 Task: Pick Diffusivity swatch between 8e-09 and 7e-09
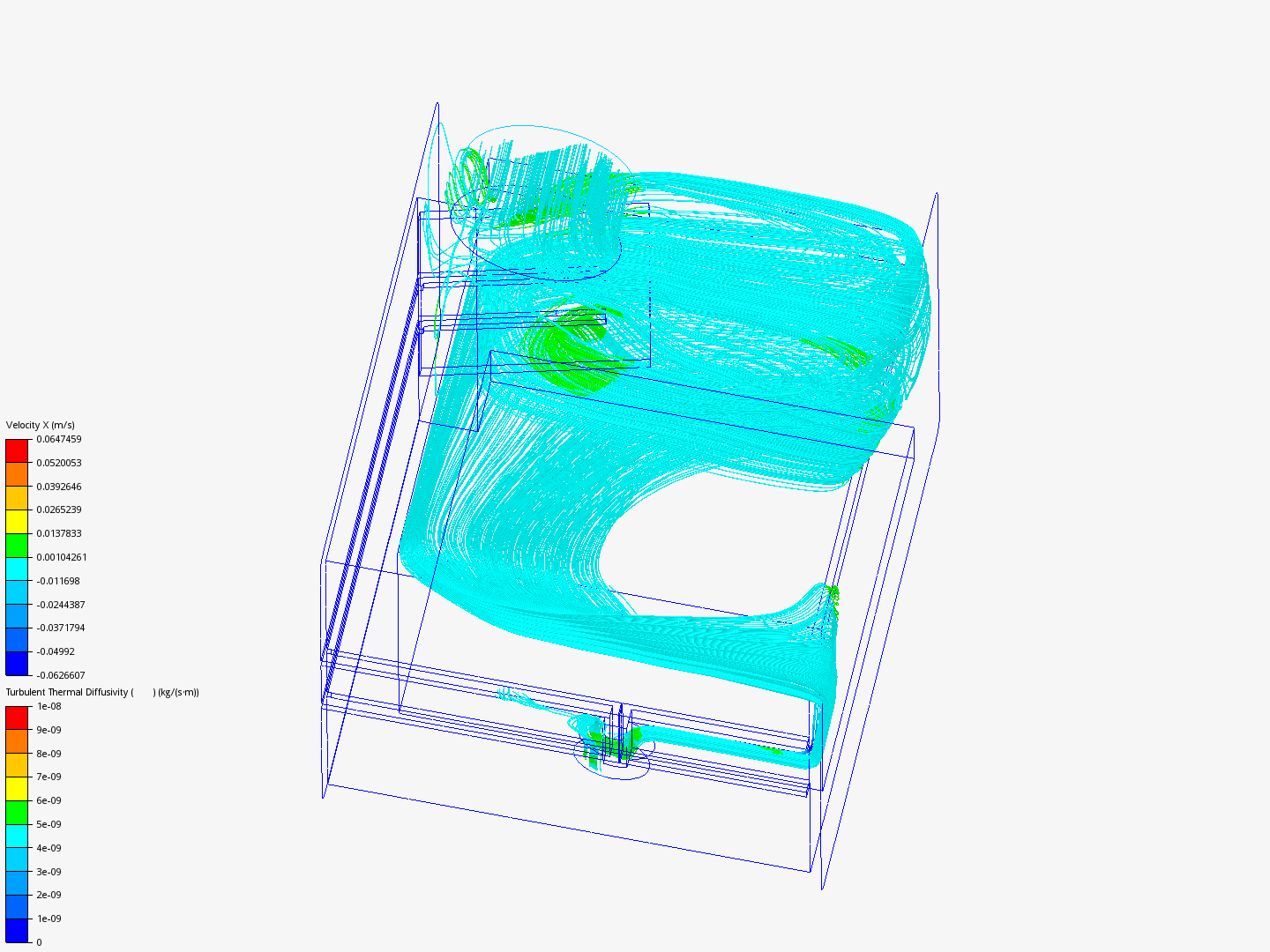(17, 765)
